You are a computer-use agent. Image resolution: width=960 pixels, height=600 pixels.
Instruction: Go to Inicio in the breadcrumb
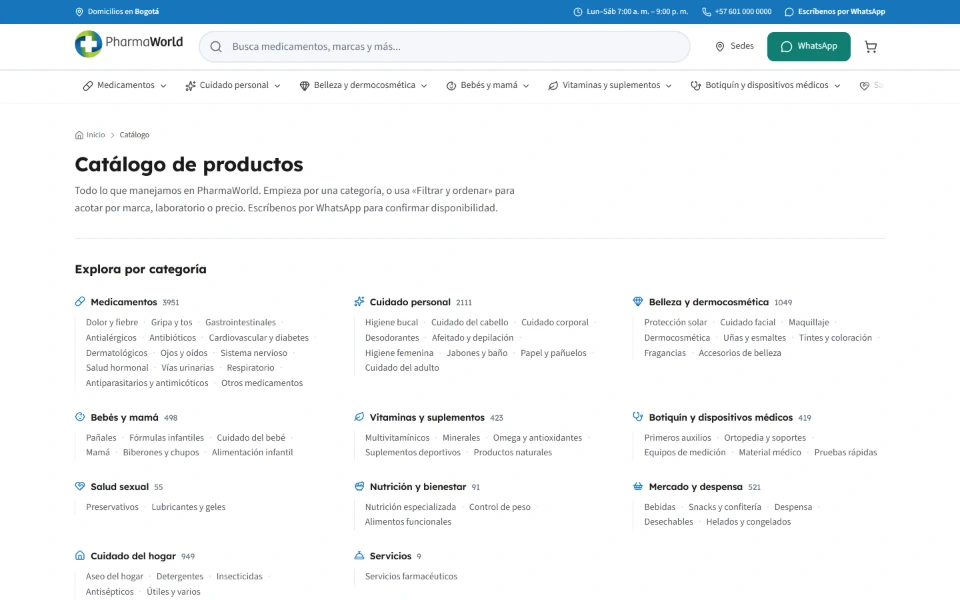[90, 135]
